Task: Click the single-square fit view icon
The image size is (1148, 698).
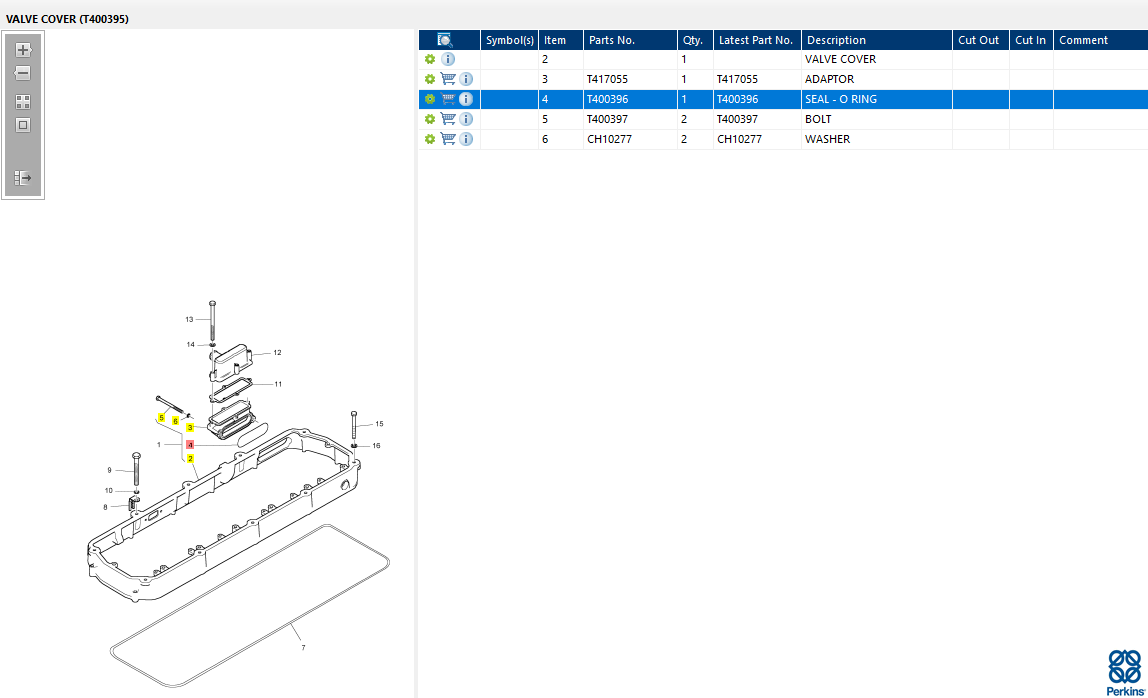Action: 23,125
